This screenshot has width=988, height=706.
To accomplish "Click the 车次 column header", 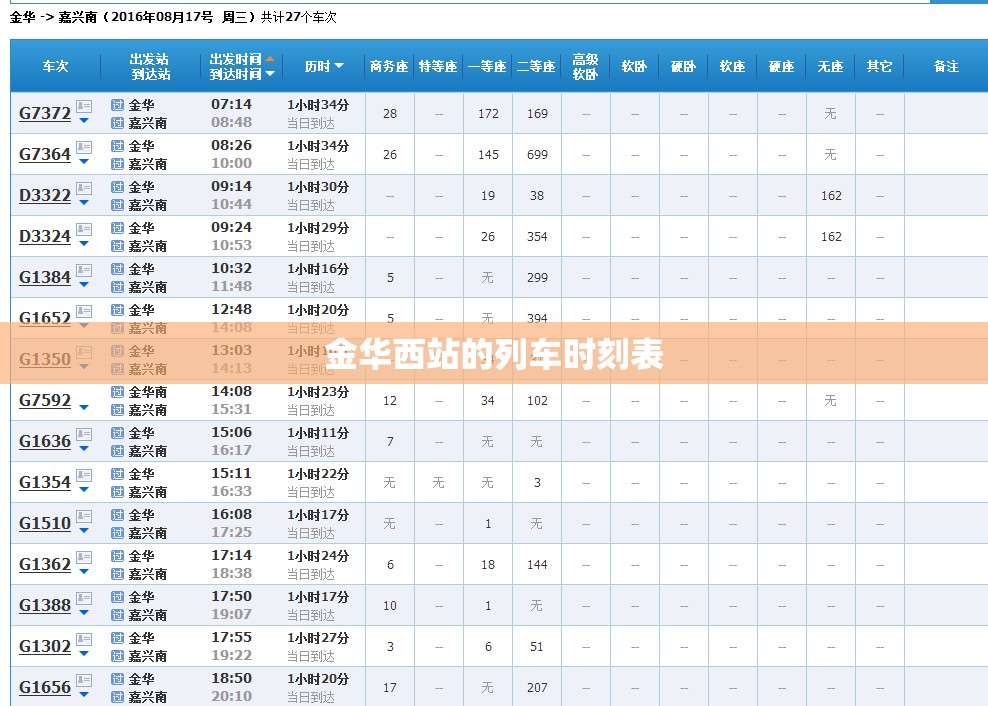I will (55, 66).
